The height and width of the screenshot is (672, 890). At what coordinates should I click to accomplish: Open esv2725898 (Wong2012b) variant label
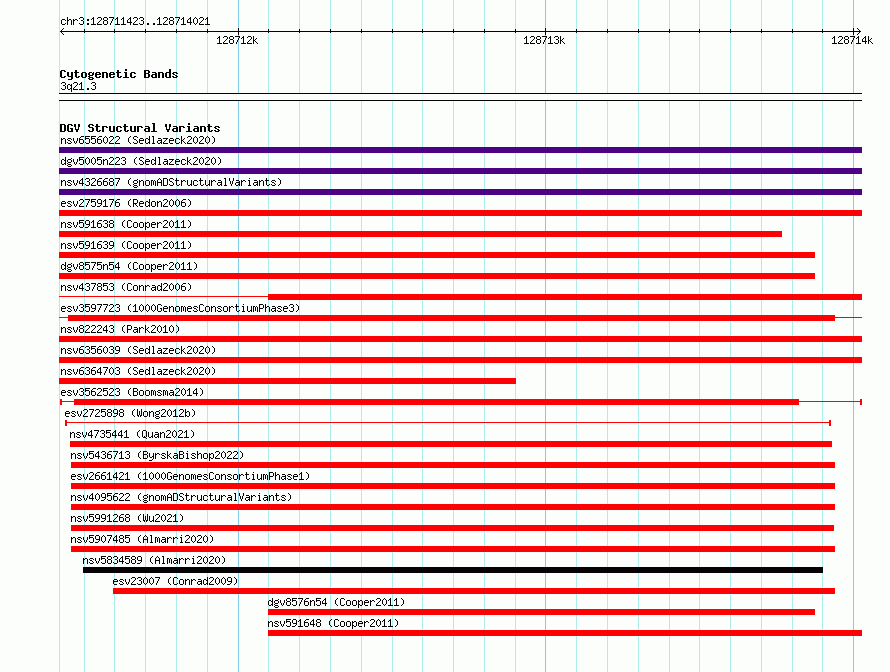tap(130, 413)
